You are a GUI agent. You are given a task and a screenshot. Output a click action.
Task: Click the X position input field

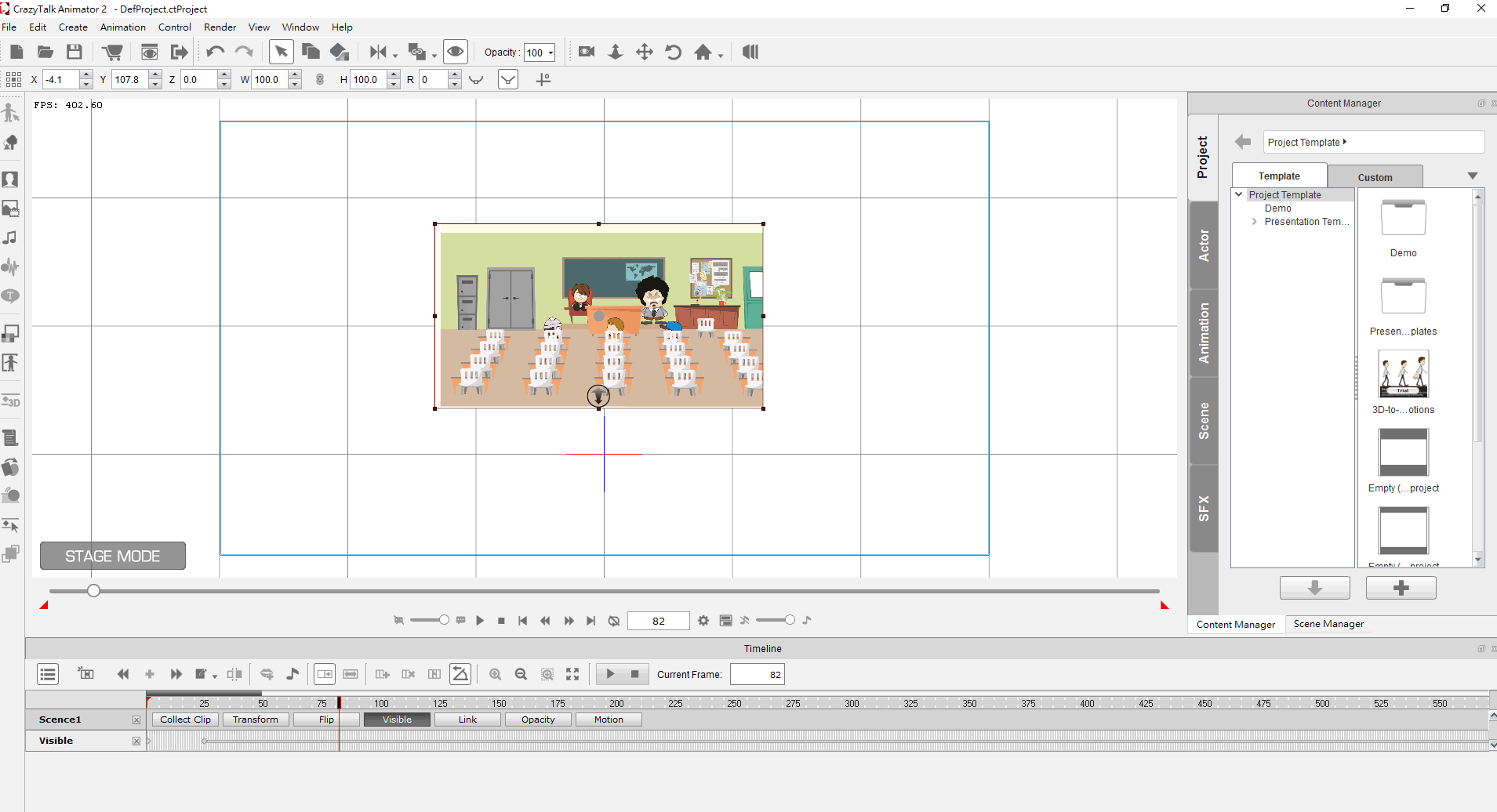[x=61, y=79]
